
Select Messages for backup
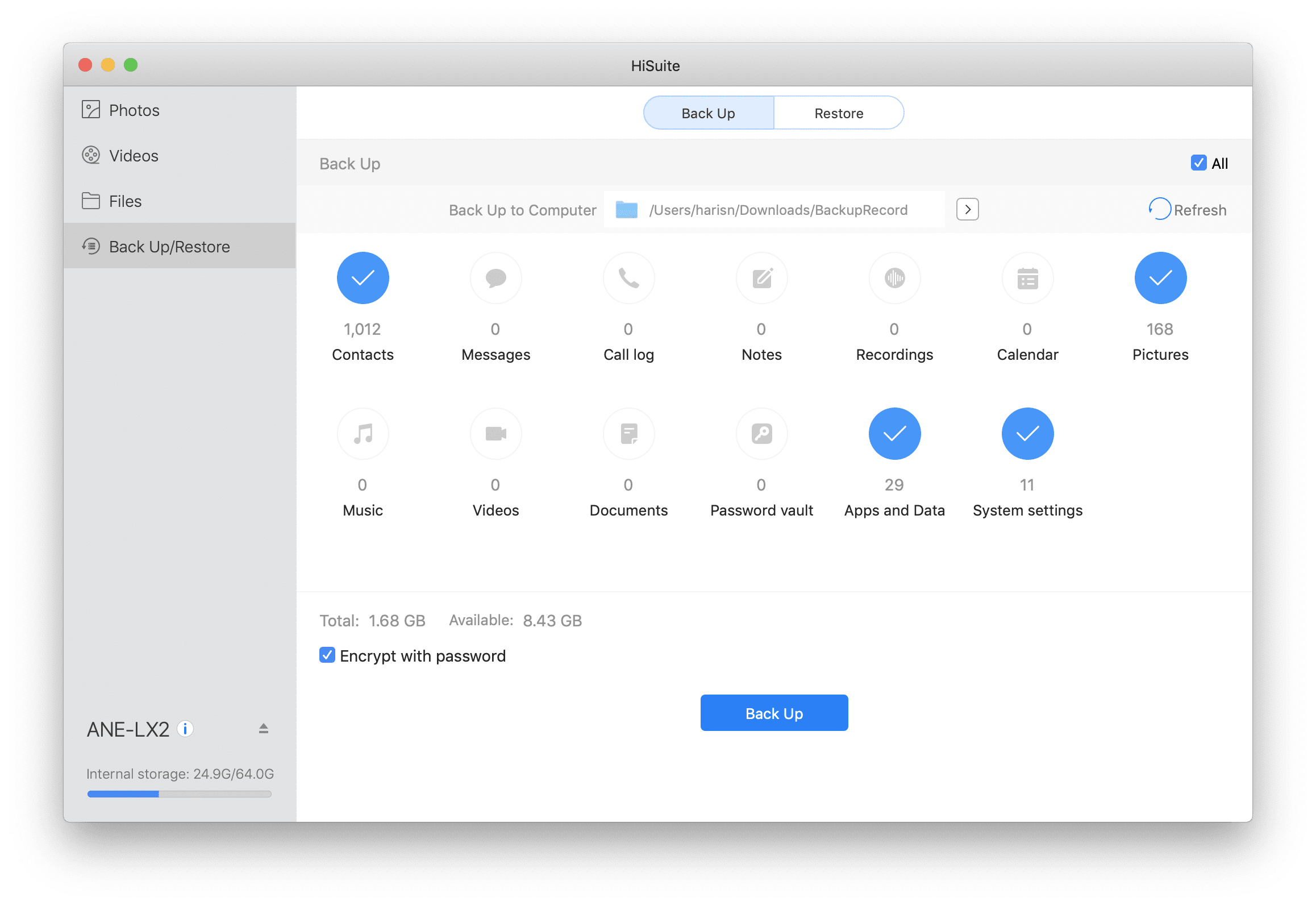point(495,278)
